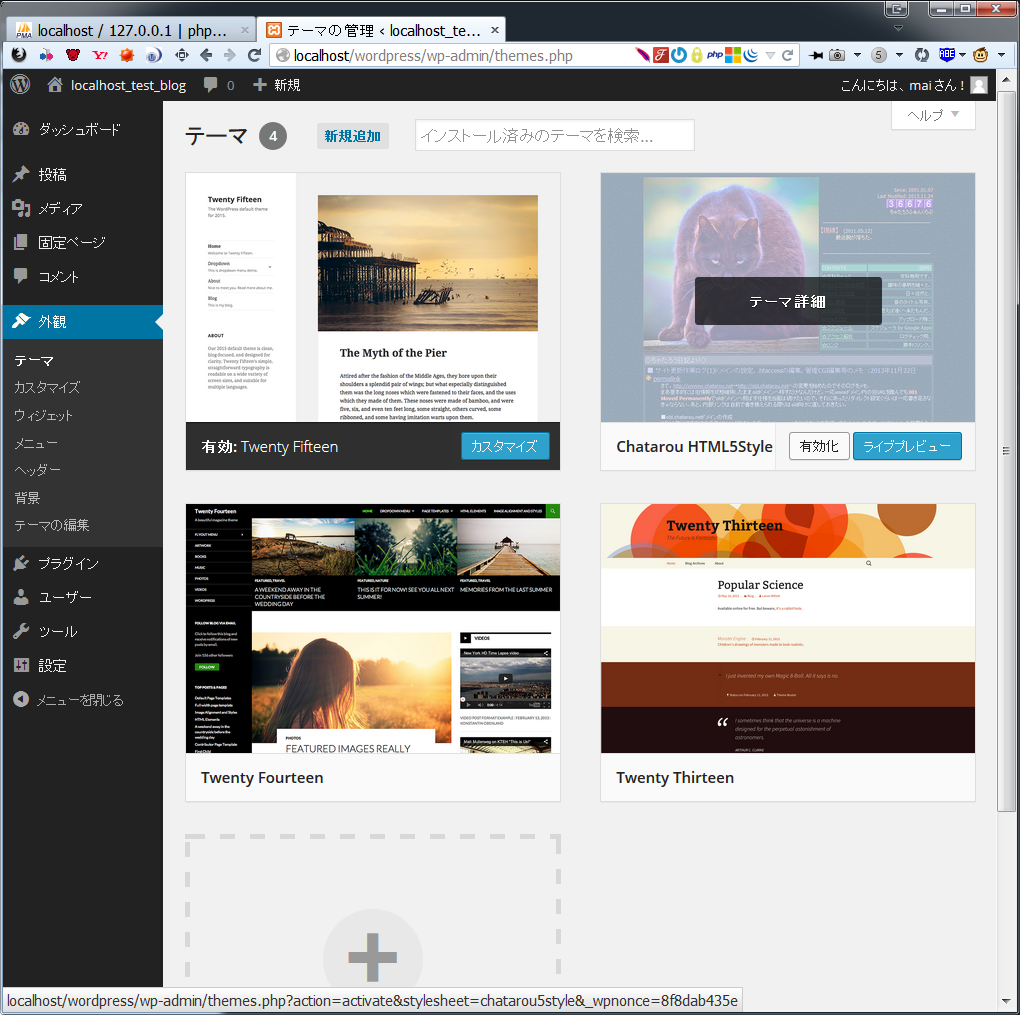The width and height of the screenshot is (1020, 1015).
Task: Go forward with the browser arrow
Action: pyautogui.click(x=230, y=55)
